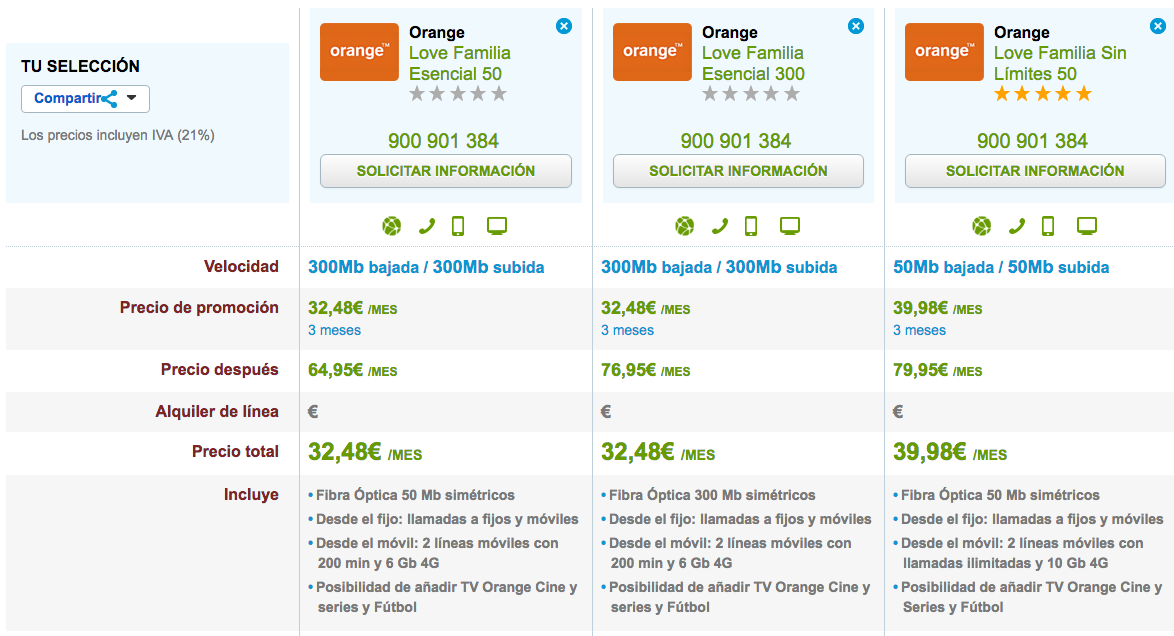Remove Love Familia Esencial 50 plan with X
Viewport: 1174px width, 636px height.
pos(564,26)
